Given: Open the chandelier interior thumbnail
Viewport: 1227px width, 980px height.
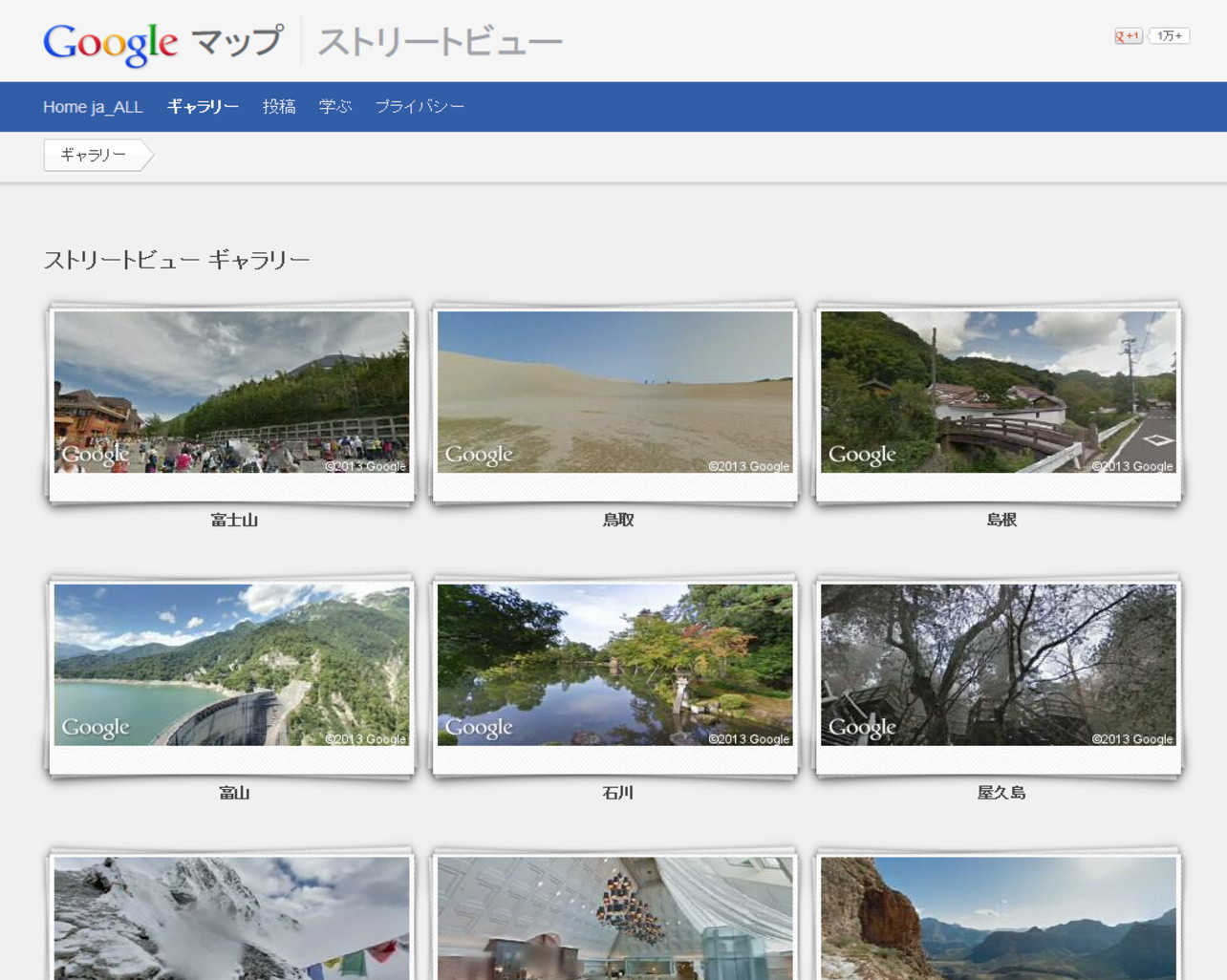Looking at the screenshot, I should pyautogui.click(x=614, y=918).
